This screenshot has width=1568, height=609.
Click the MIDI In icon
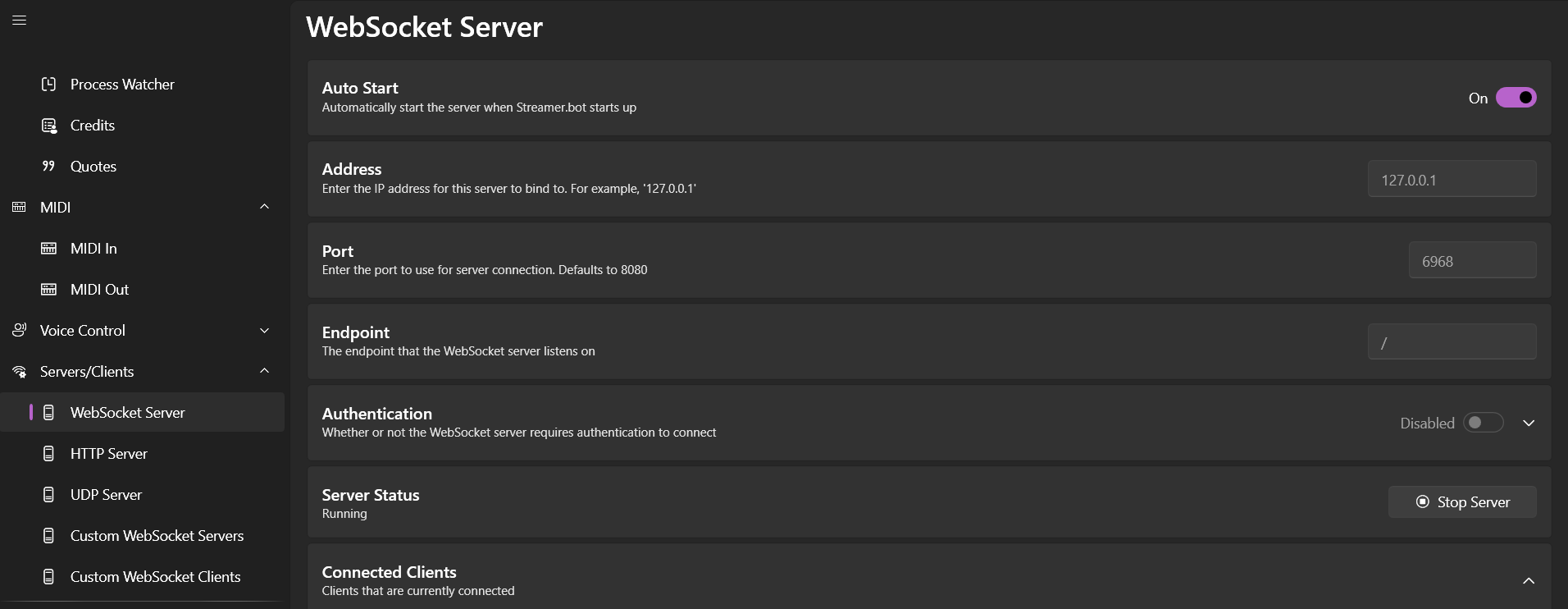pyautogui.click(x=49, y=249)
